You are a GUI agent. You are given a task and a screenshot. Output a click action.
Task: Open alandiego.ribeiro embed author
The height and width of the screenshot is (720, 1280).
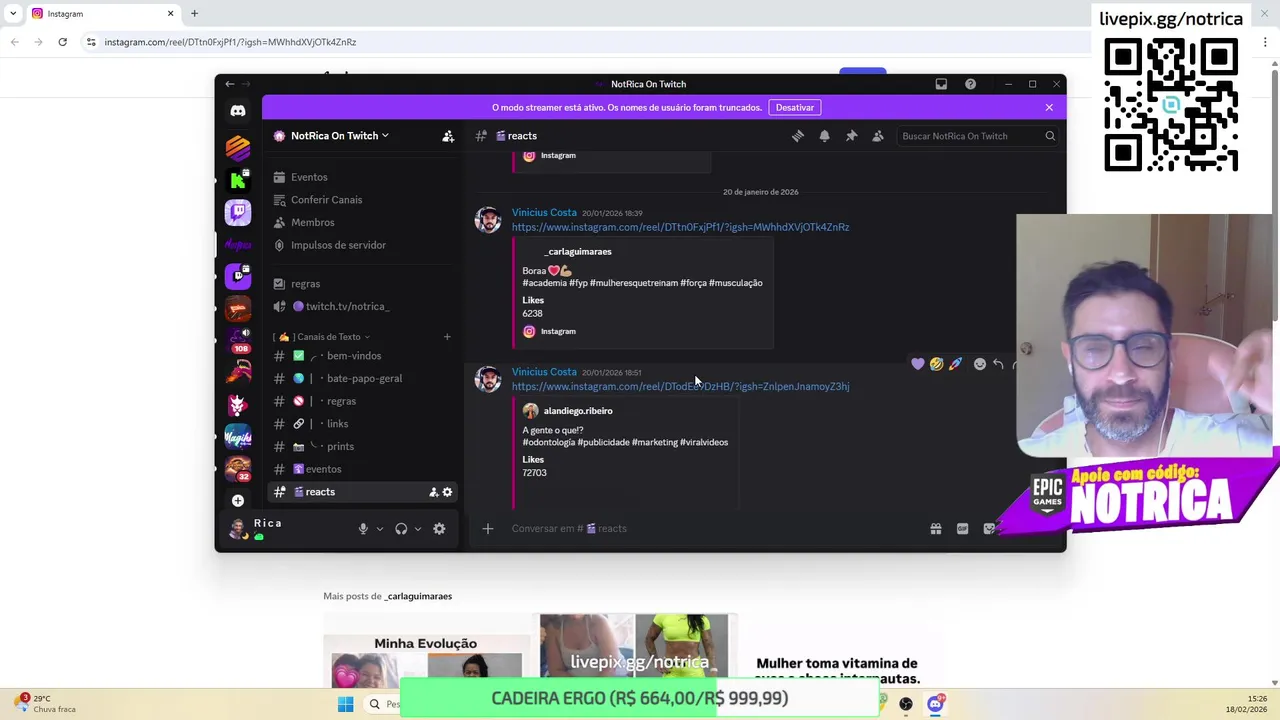tap(578, 411)
